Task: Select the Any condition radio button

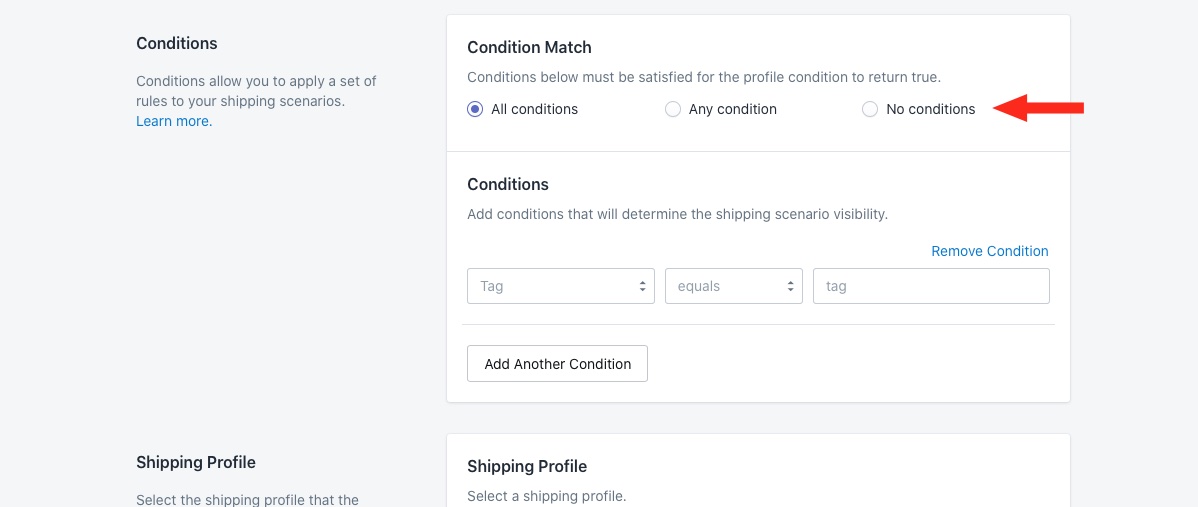Action: pyautogui.click(x=673, y=109)
